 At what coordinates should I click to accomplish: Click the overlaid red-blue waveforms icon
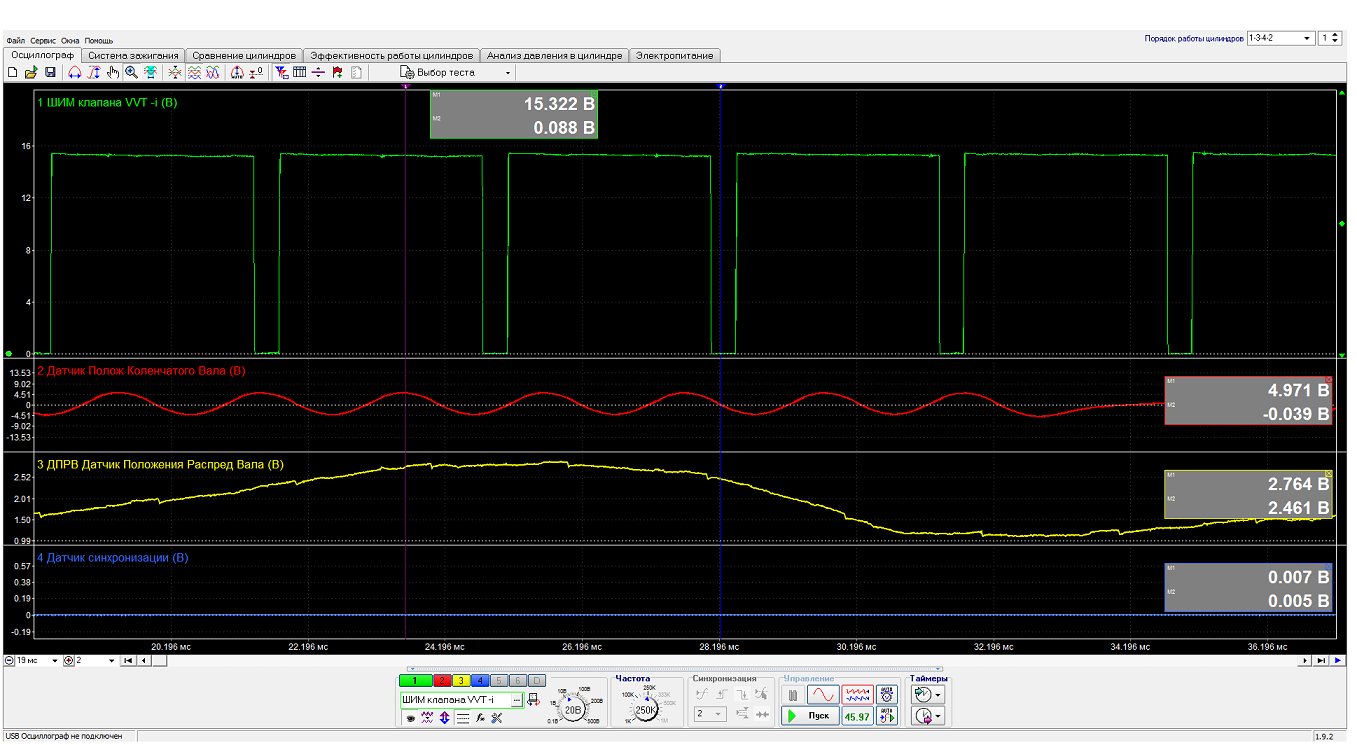click(213, 72)
